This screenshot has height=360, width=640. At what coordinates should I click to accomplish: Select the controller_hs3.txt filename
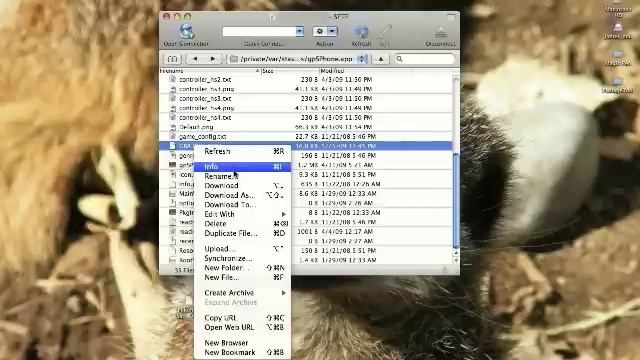click(x=205, y=98)
